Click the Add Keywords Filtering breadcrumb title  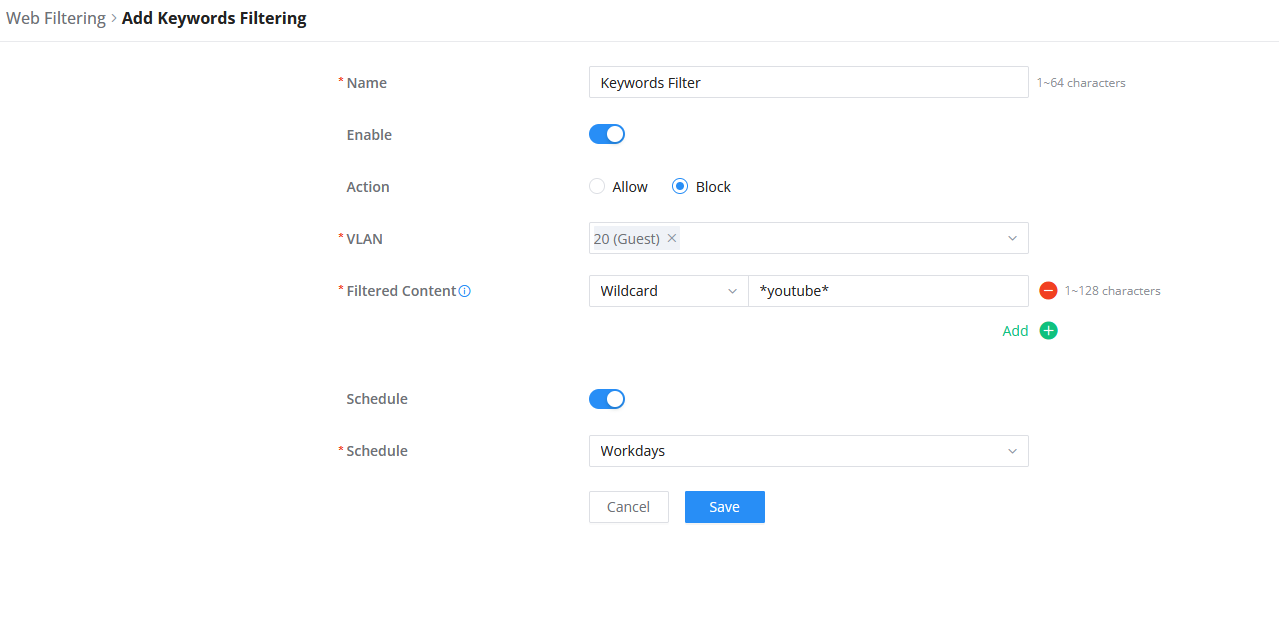214,18
